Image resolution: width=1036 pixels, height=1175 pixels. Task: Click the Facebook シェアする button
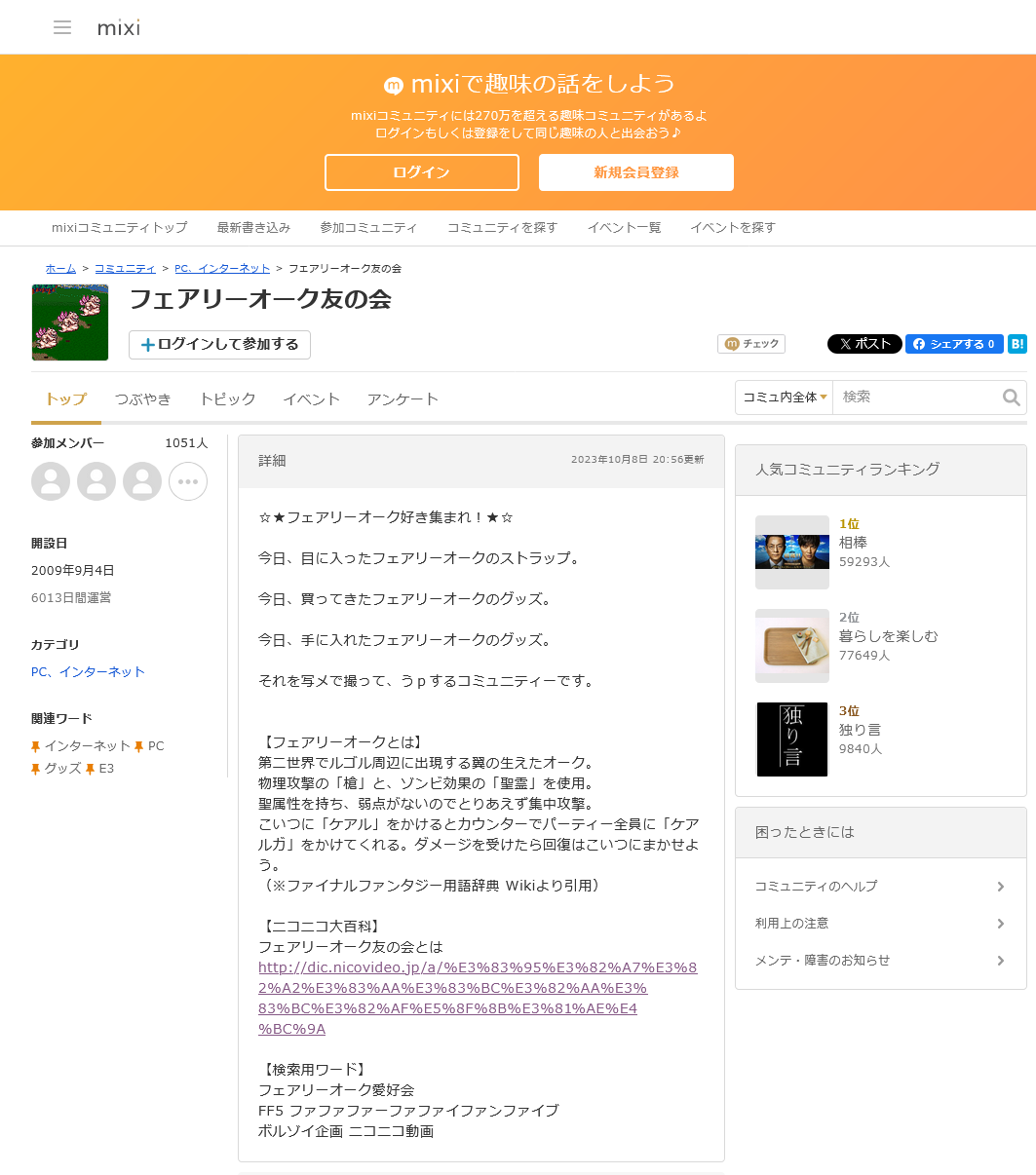point(953,344)
